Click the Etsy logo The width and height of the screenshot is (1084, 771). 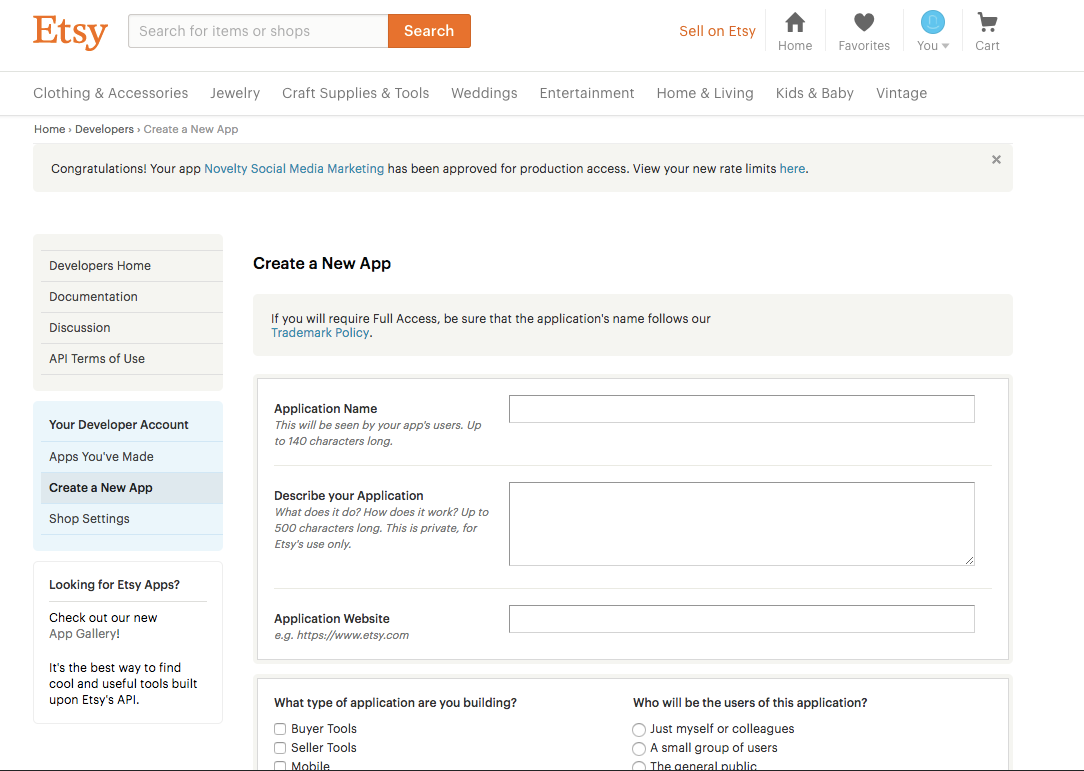coord(71,32)
